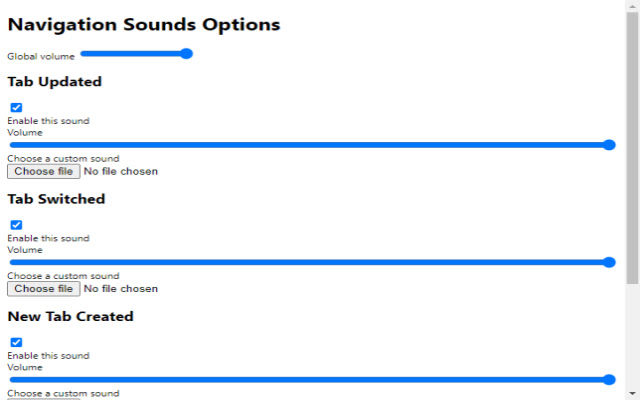Screen dimensions: 640x400
Task: Click the scrollbar up arrow
Action: click(x=632, y=6)
